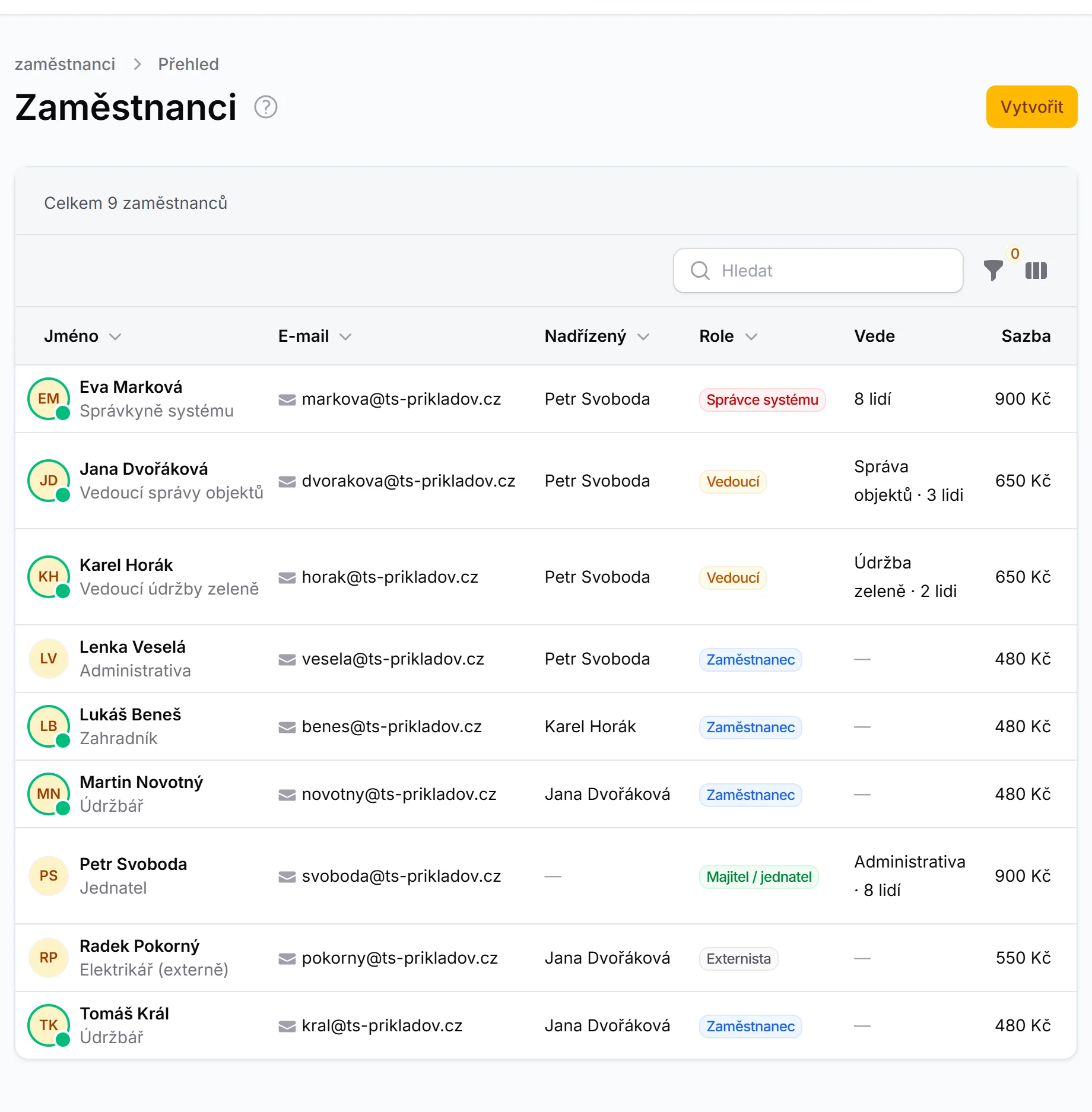The image size is (1092, 1112).
Task: Open email dvorakova@ts-prikladov.cz
Action: [408, 481]
